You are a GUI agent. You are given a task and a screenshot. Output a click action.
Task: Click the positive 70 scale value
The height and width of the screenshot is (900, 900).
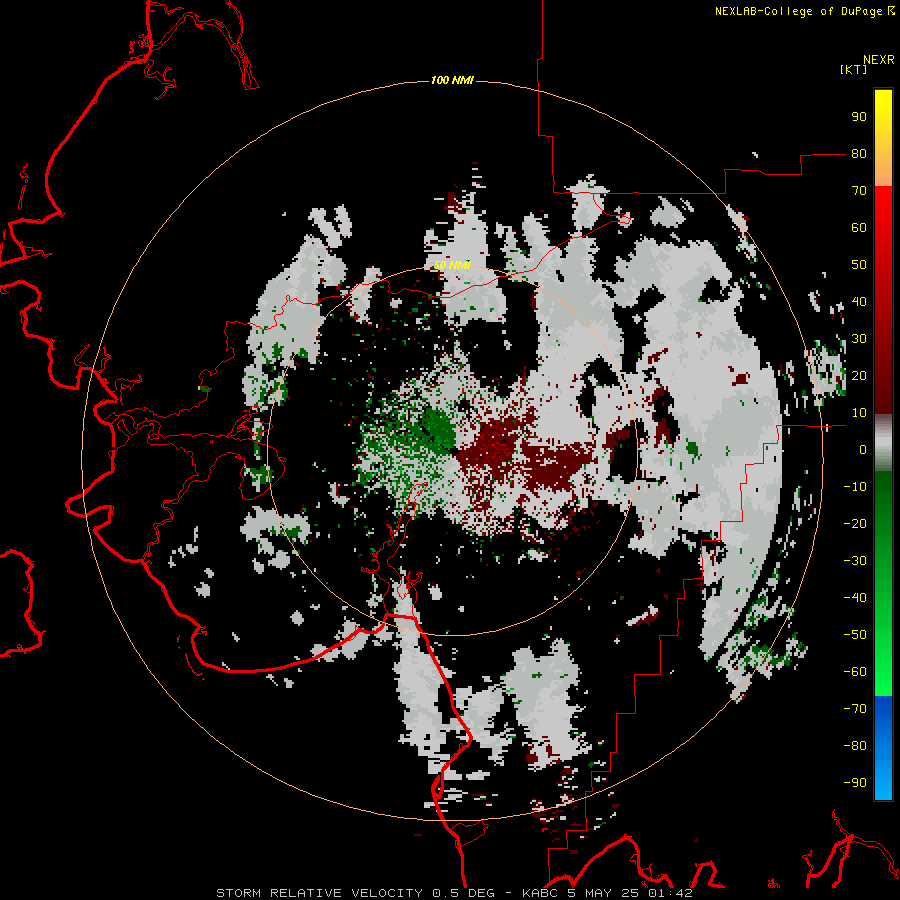coord(859,191)
